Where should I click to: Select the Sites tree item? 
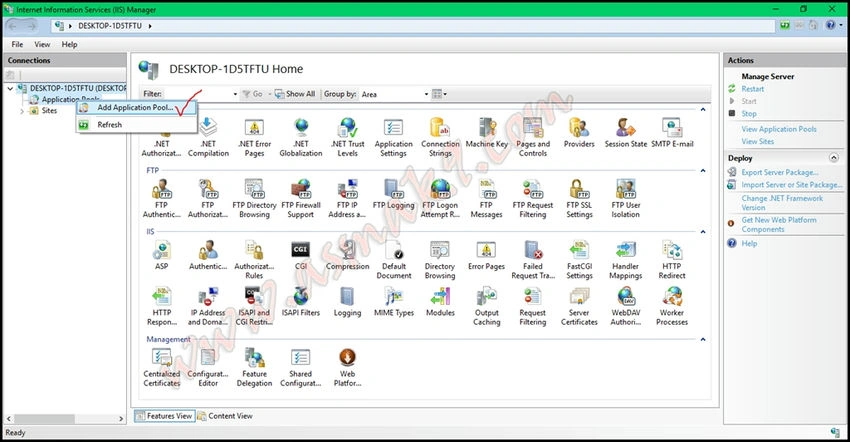pos(49,111)
